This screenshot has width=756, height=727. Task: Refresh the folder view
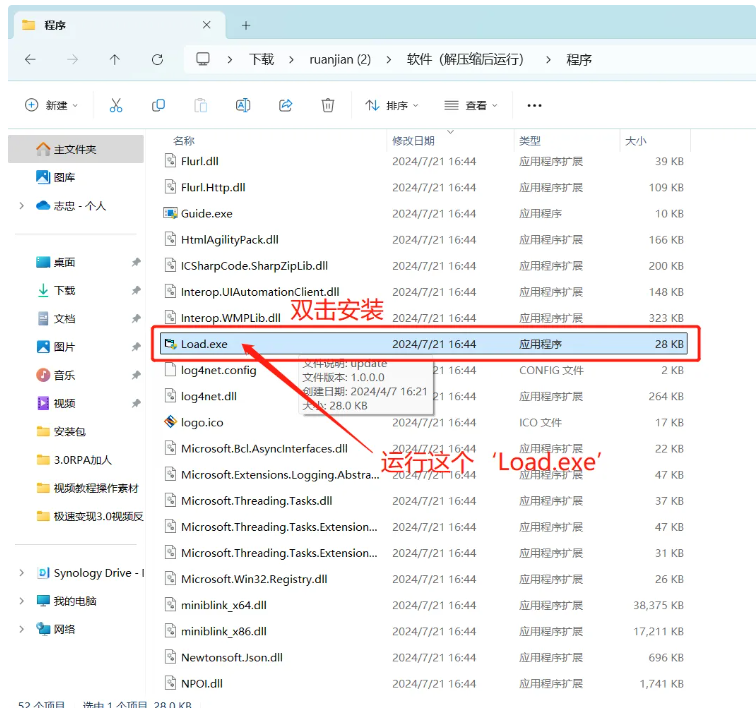(x=157, y=59)
